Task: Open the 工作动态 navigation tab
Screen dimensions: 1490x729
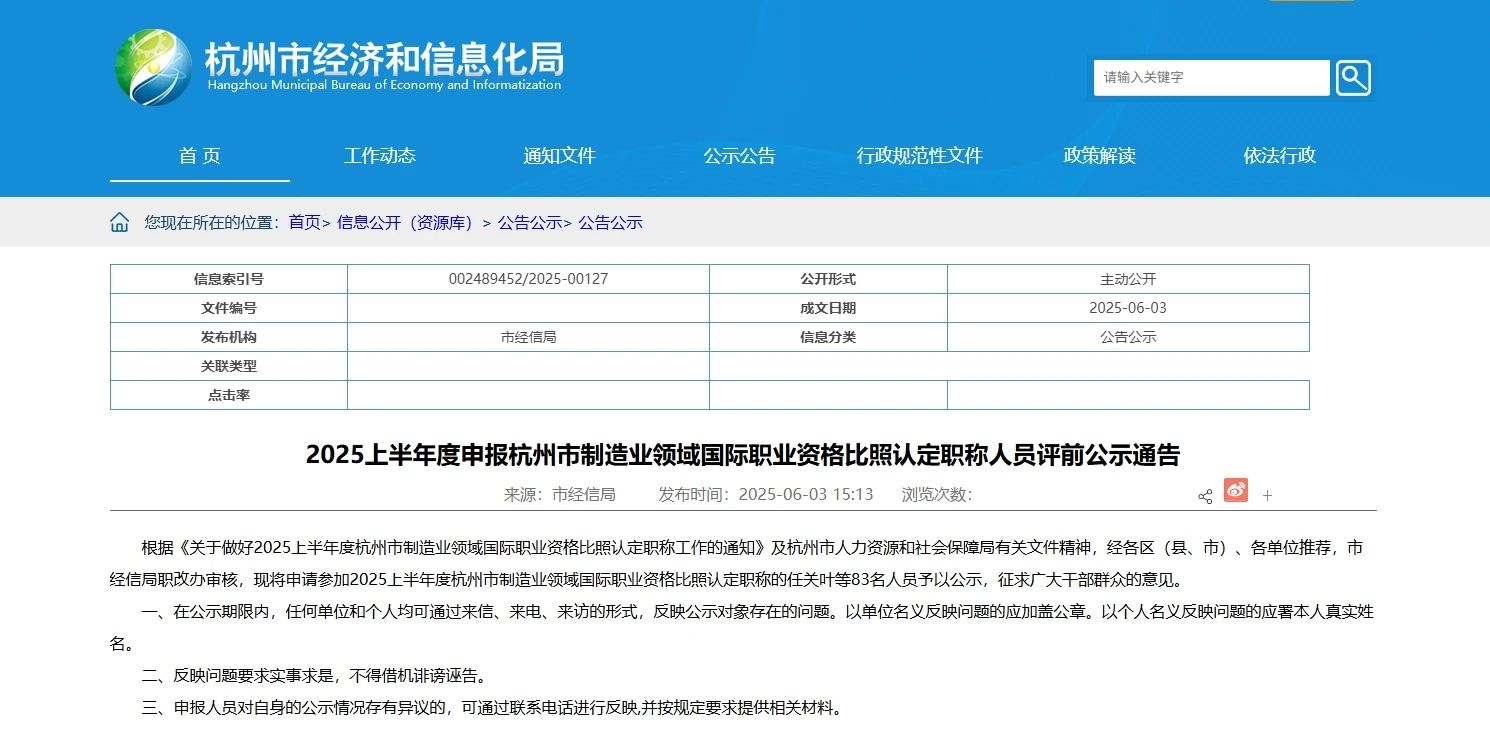Action: (x=380, y=155)
